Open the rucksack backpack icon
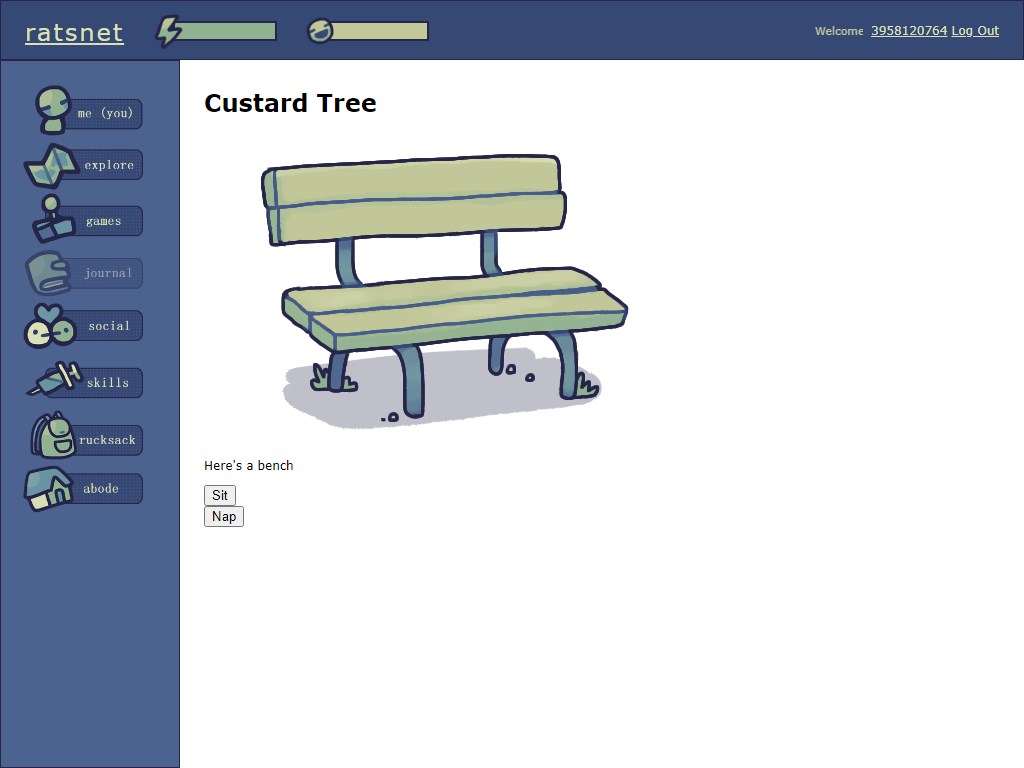The image size is (1024, 768). pos(52,437)
